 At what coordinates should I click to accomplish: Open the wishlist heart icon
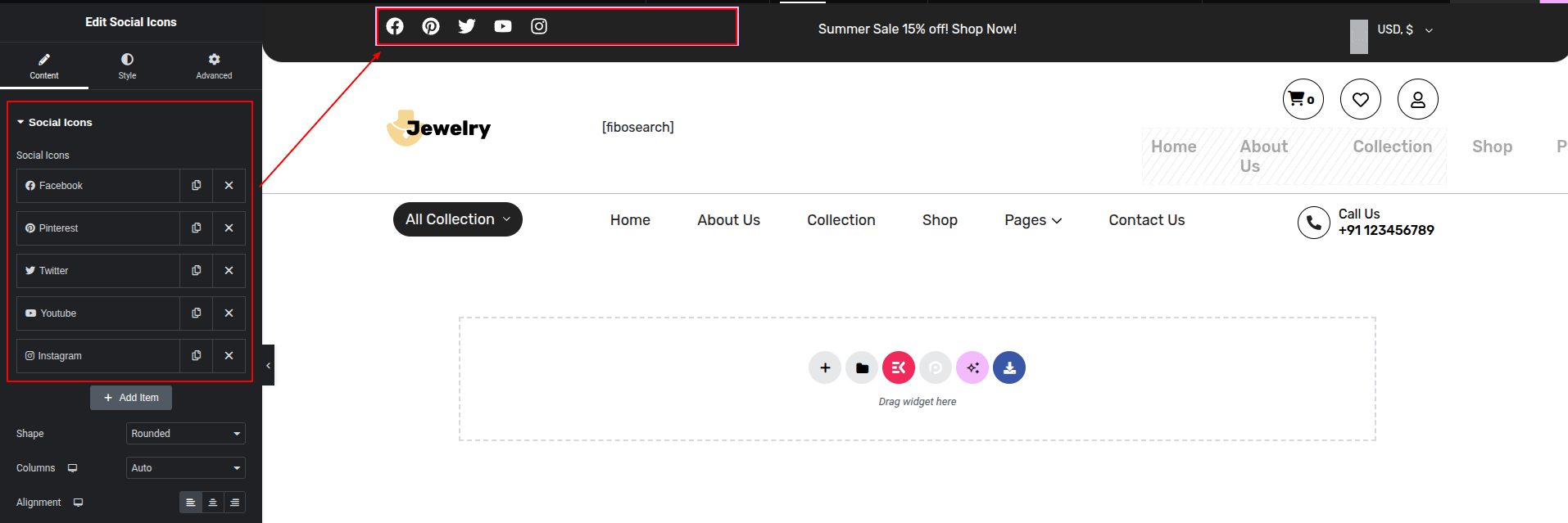tap(1360, 99)
